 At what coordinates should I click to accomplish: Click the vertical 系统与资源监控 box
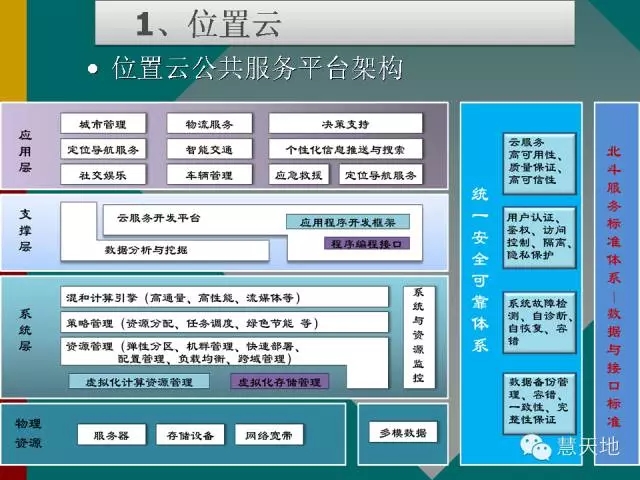coord(418,337)
